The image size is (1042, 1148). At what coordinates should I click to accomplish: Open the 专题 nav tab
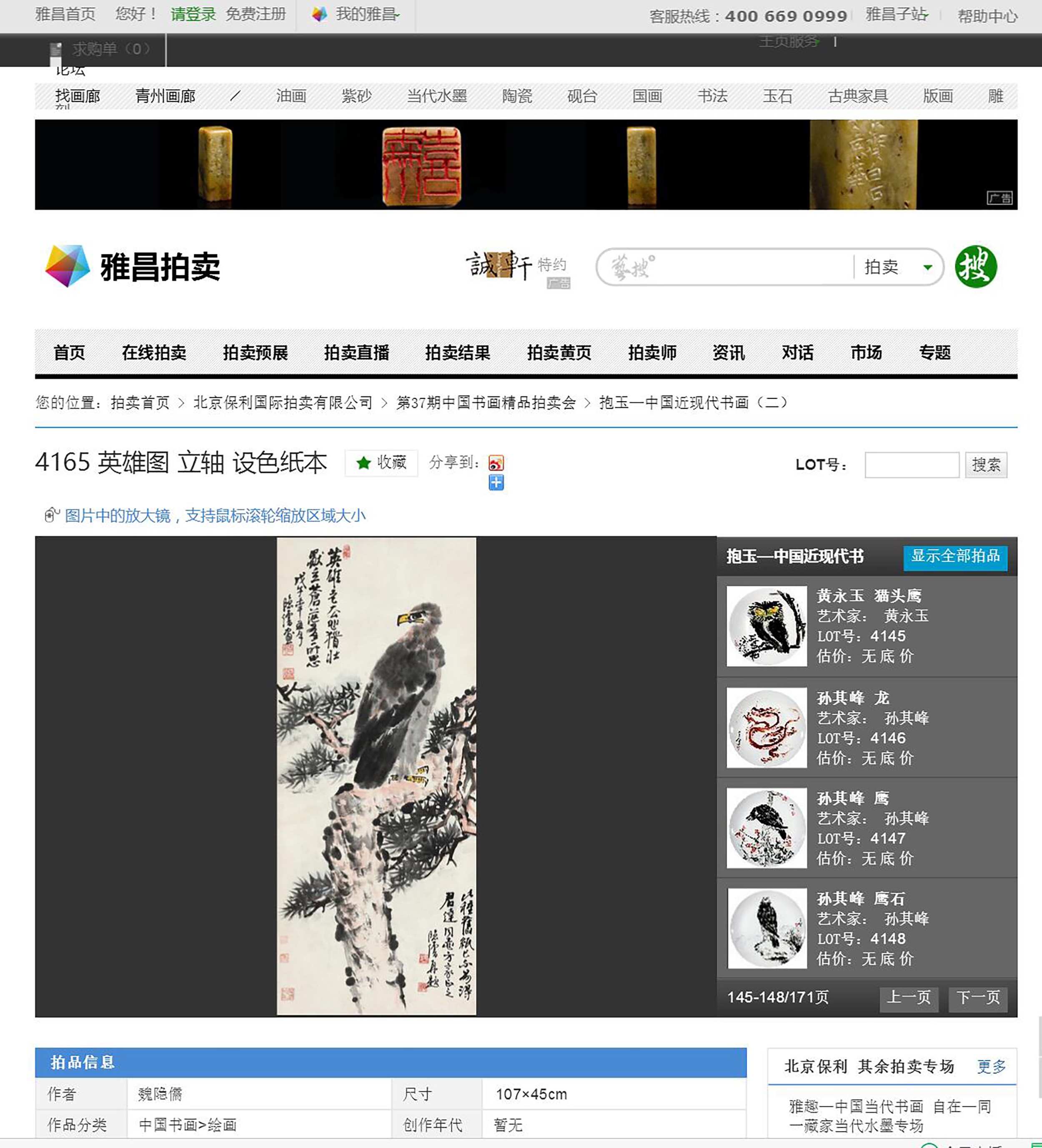[936, 352]
